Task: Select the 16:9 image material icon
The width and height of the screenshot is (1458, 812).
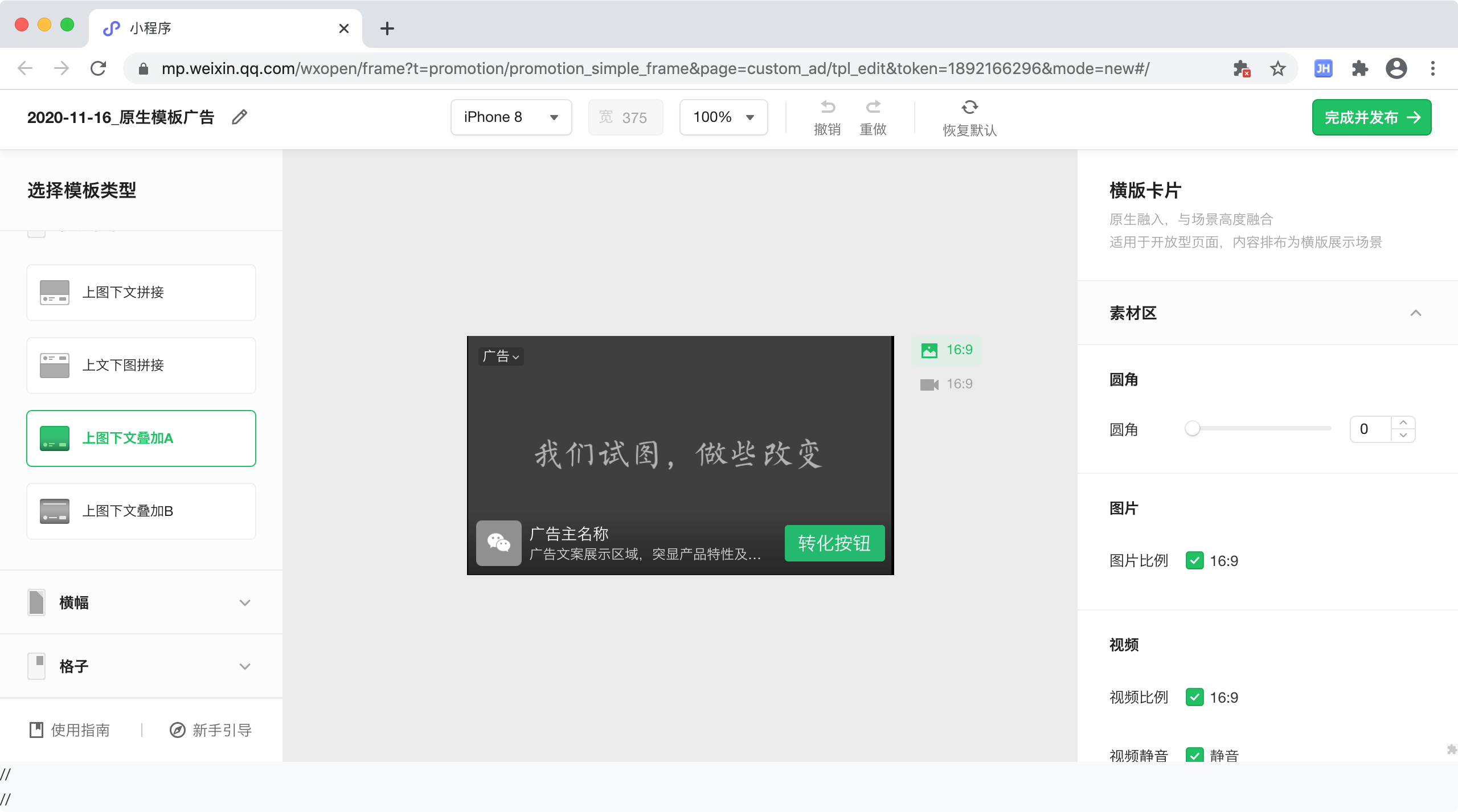Action: coord(929,350)
